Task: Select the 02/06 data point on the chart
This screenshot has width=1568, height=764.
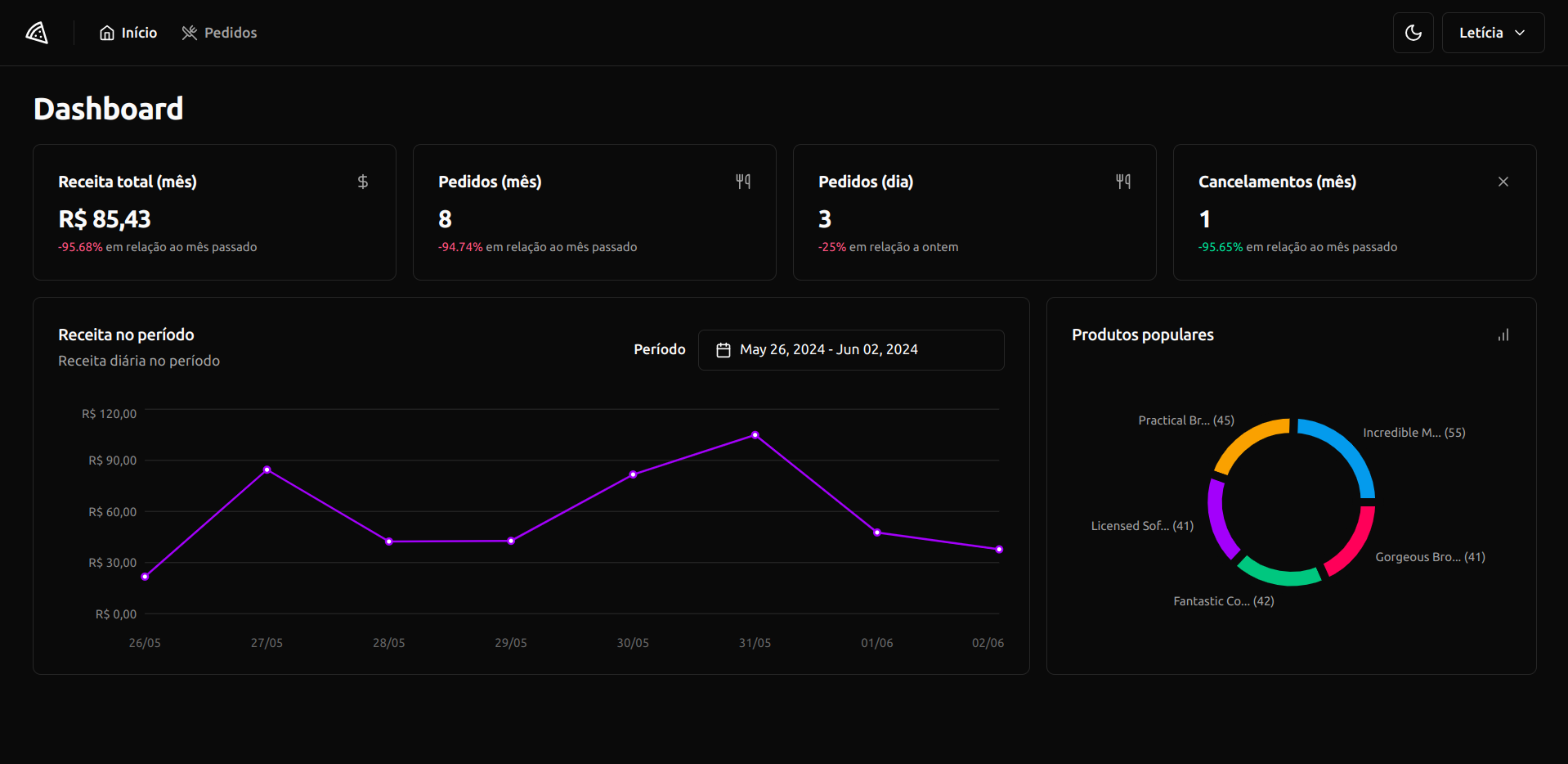Action: pos(999,550)
